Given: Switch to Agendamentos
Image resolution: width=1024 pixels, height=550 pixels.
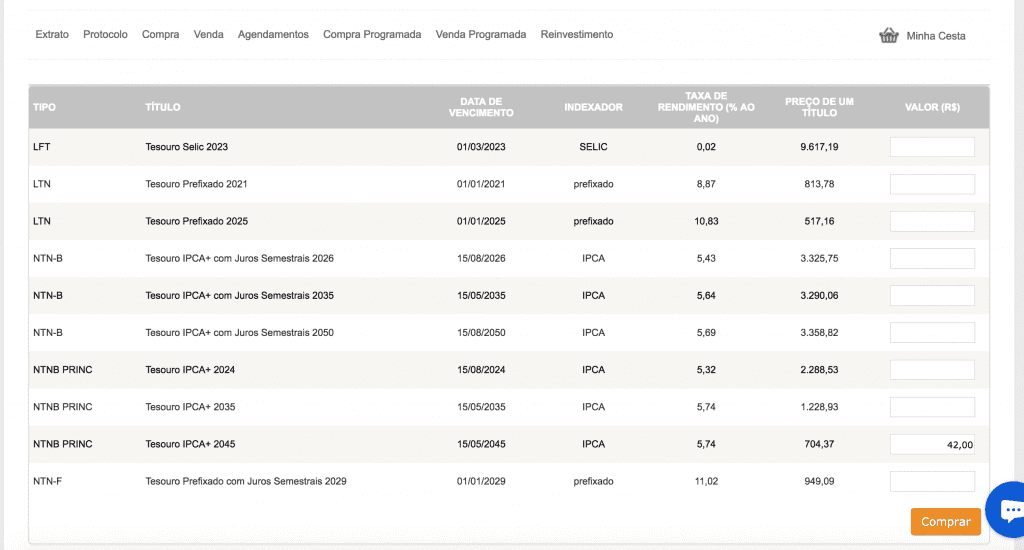Looking at the screenshot, I should [273, 35].
